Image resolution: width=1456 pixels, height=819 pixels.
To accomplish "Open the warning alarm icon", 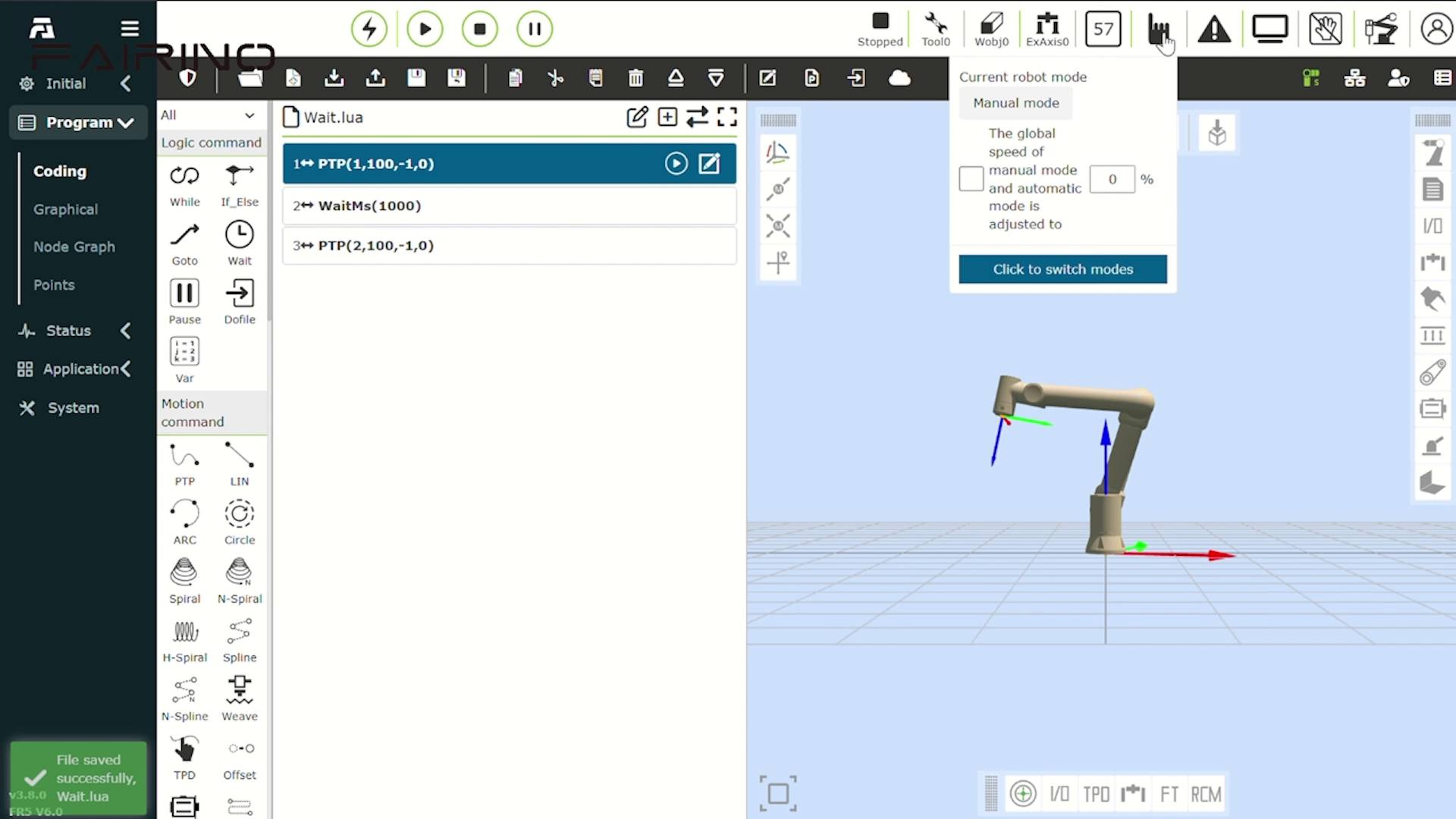I will pyautogui.click(x=1214, y=30).
